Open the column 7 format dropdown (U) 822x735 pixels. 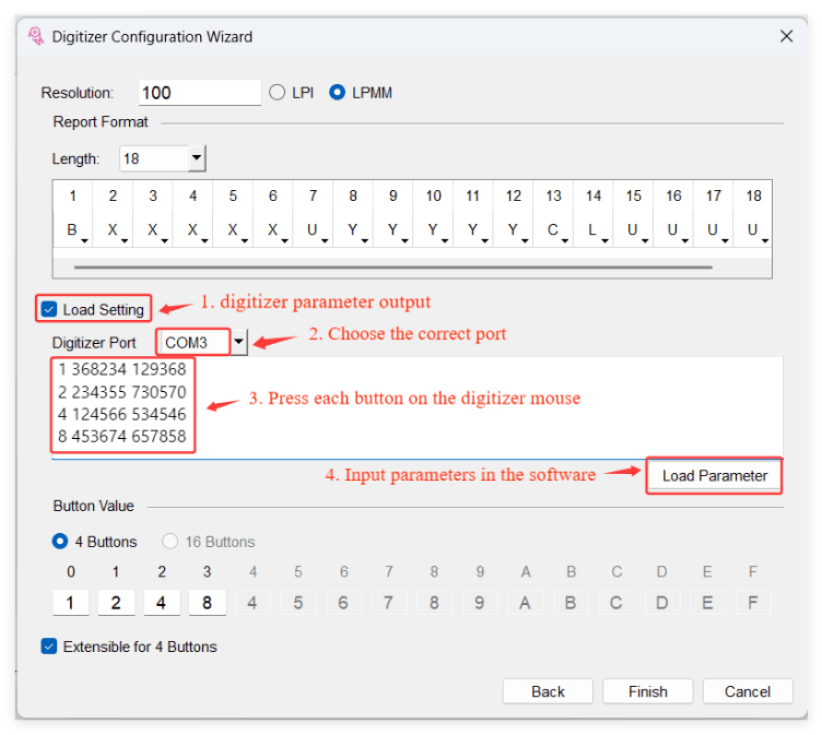[324, 240]
